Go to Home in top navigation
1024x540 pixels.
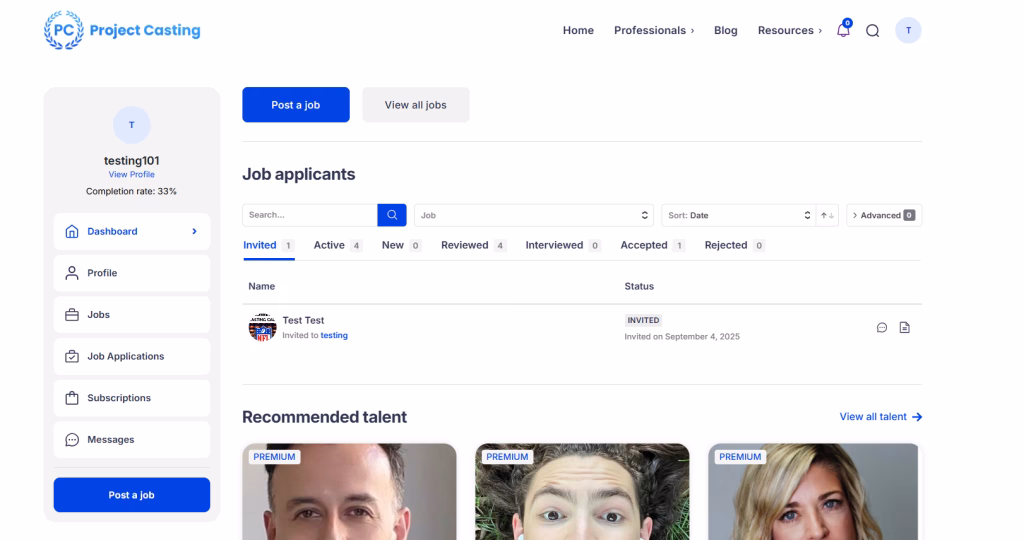[578, 31]
